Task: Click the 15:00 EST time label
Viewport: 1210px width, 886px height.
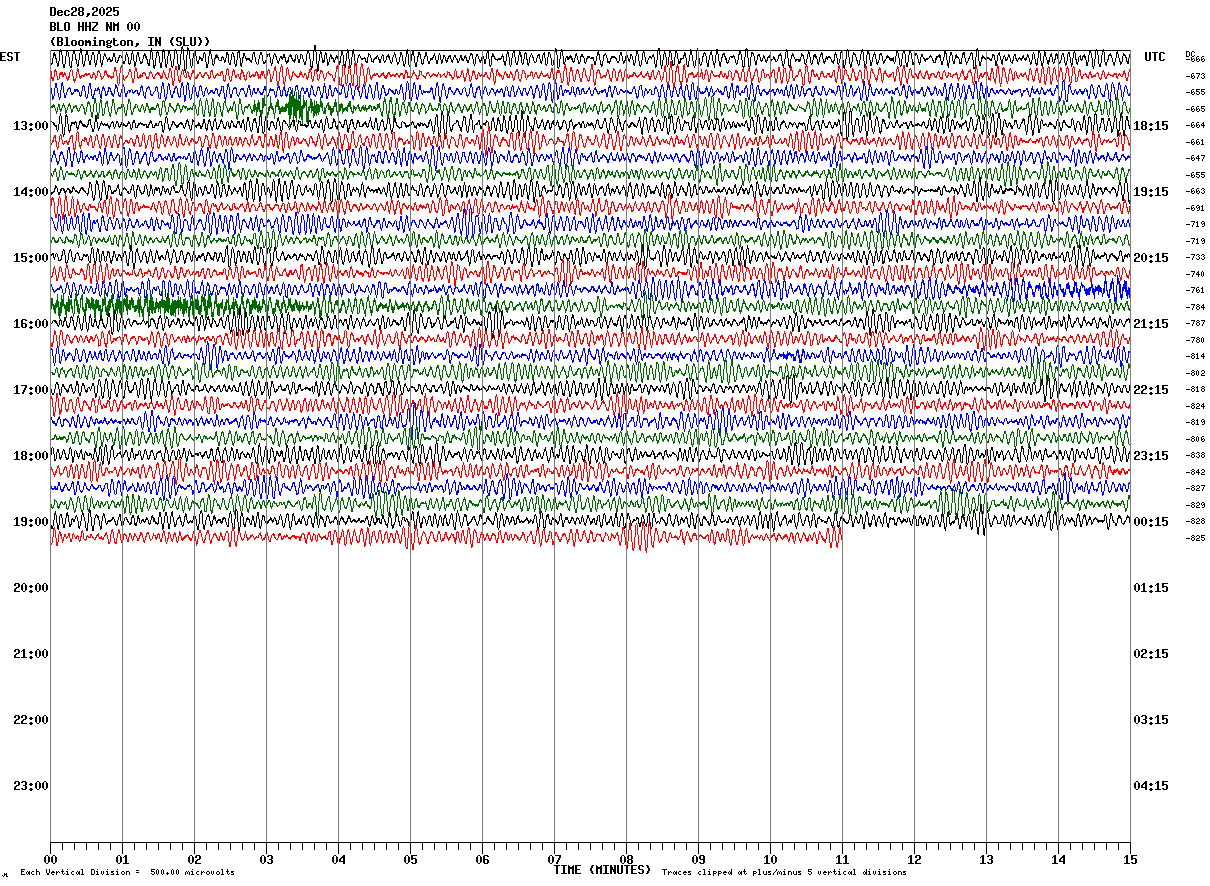Action: 31,258
